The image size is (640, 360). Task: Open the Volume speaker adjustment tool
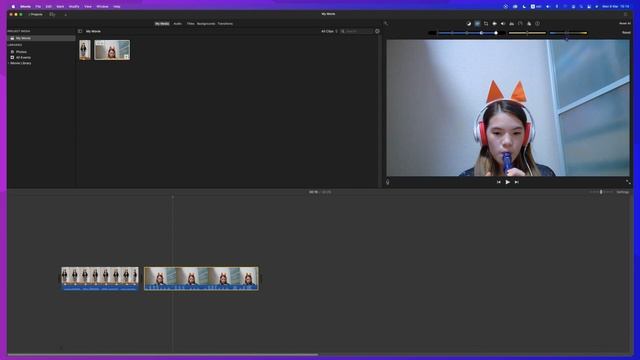503,24
